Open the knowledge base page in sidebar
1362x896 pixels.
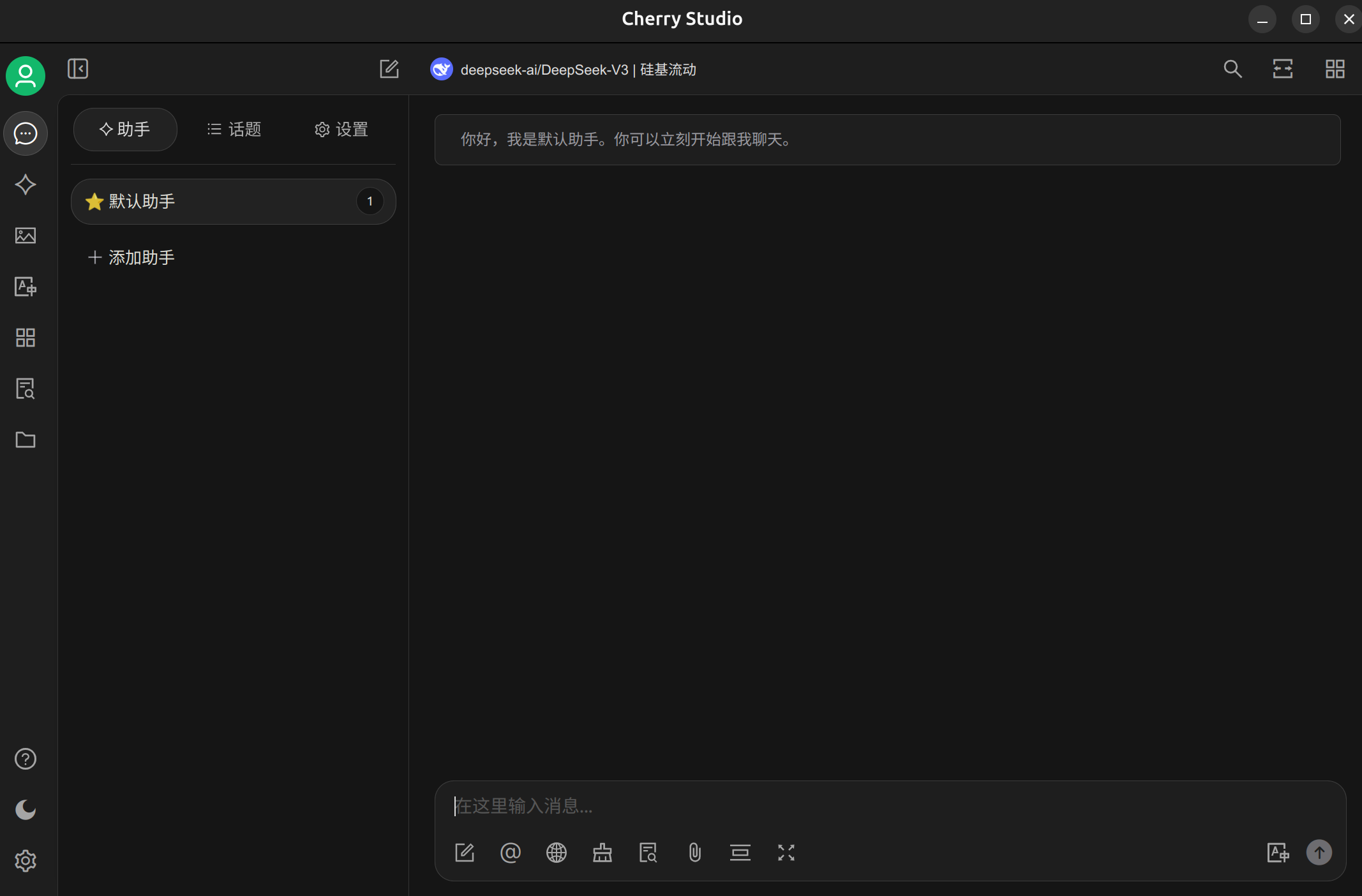tap(26, 389)
